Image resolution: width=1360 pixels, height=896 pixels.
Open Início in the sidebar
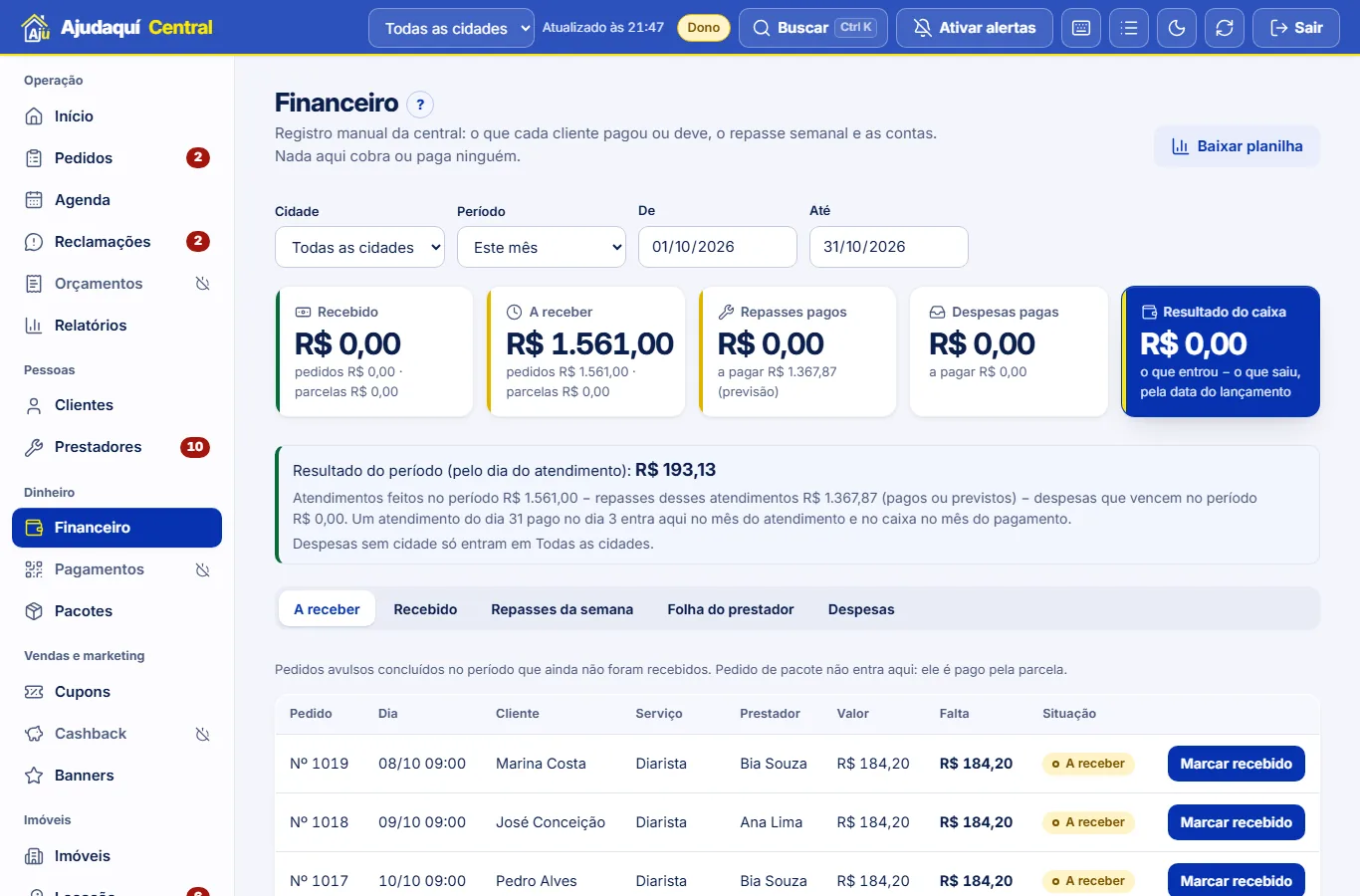(116, 116)
